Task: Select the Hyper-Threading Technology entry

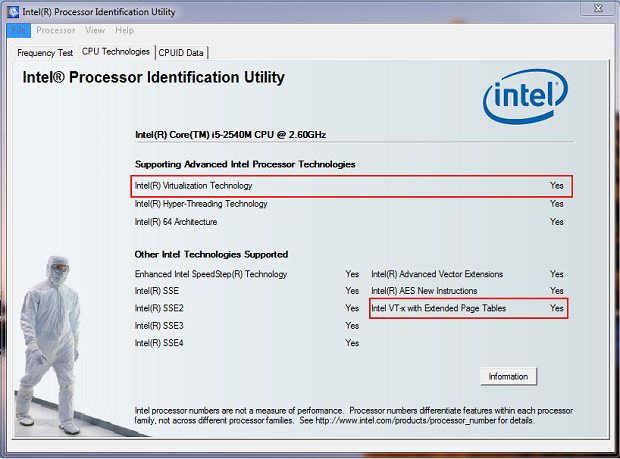Action: tap(201, 204)
